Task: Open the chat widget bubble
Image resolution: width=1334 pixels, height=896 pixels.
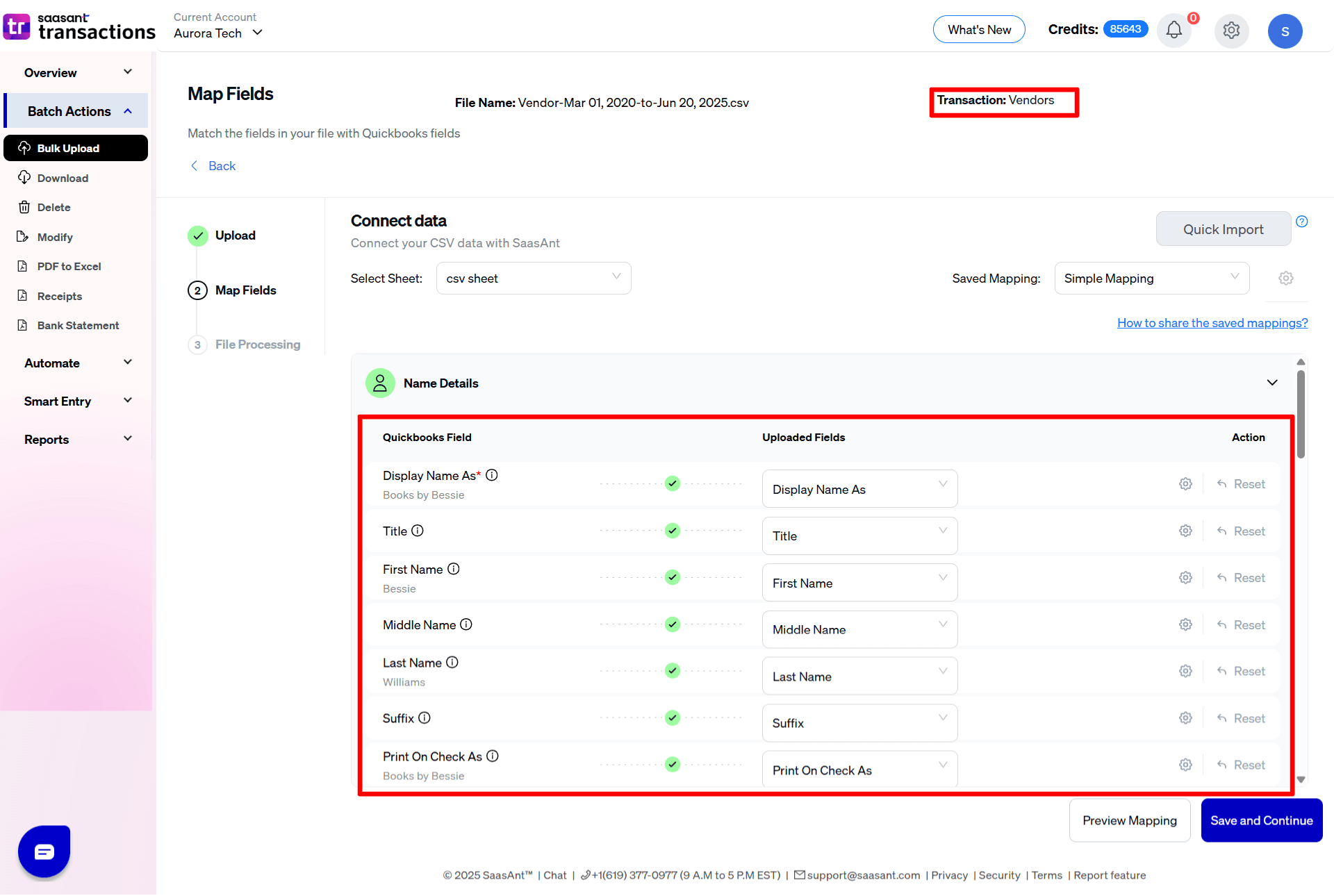Action: point(44,852)
